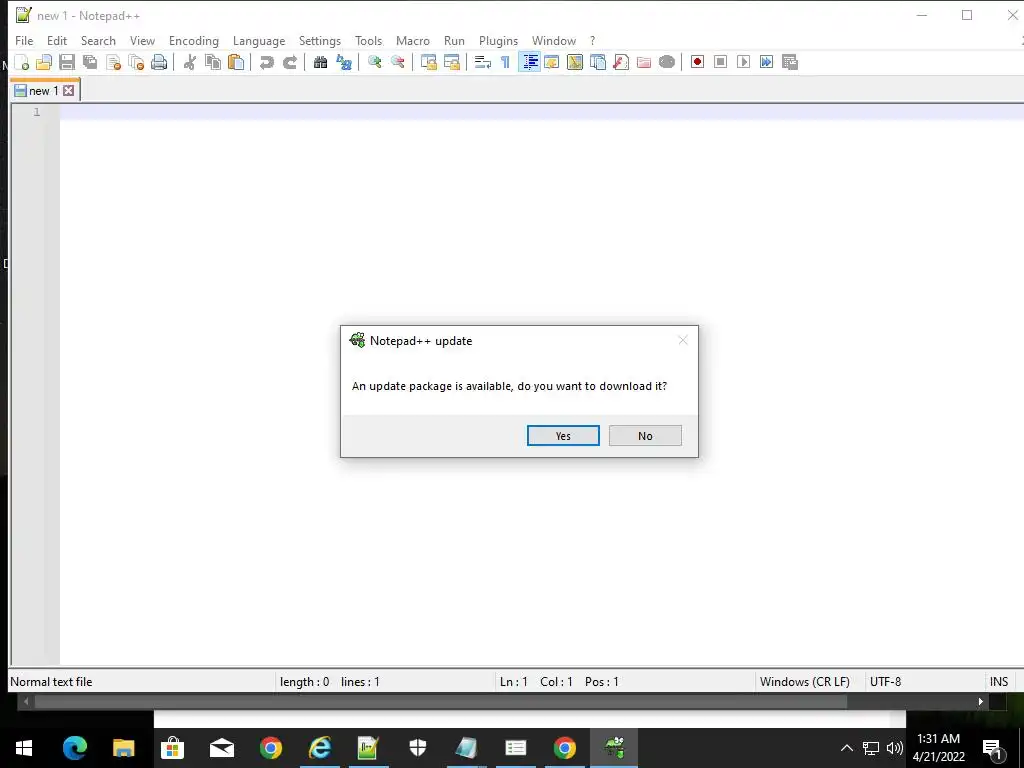Click right arrow of horizontal scrollbar
The image size is (1024, 768).
coord(980,702)
